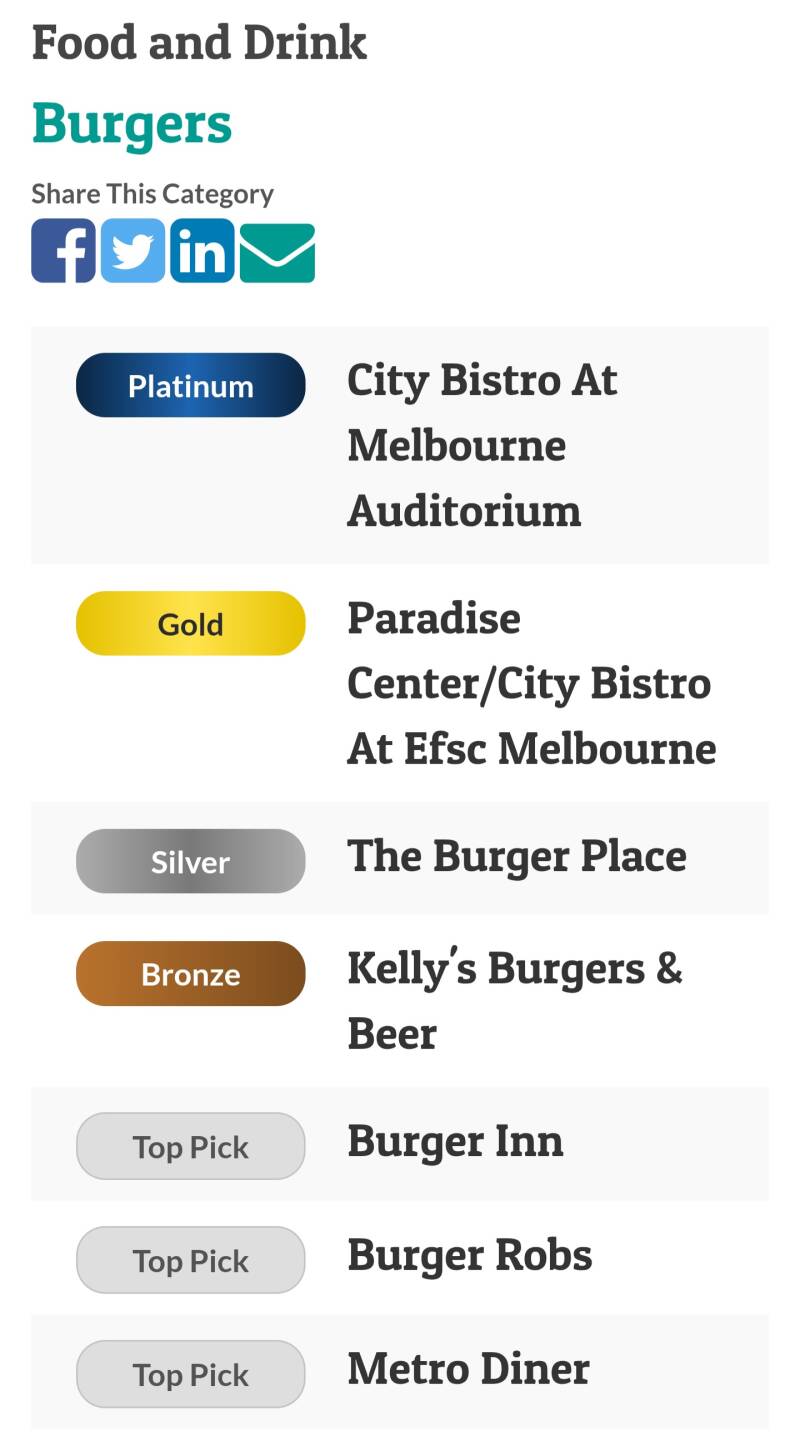Viewport: 800px width, 1436px height.
Task: Click the Platinum award badge
Action: [x=190, y=386]
